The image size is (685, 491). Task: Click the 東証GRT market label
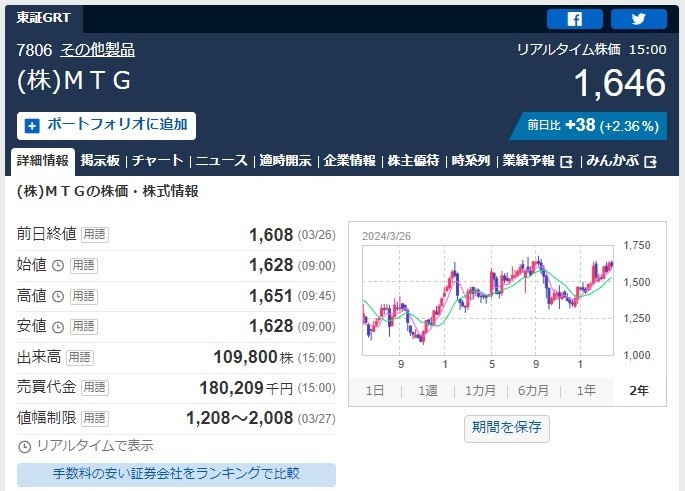[43, 17]
